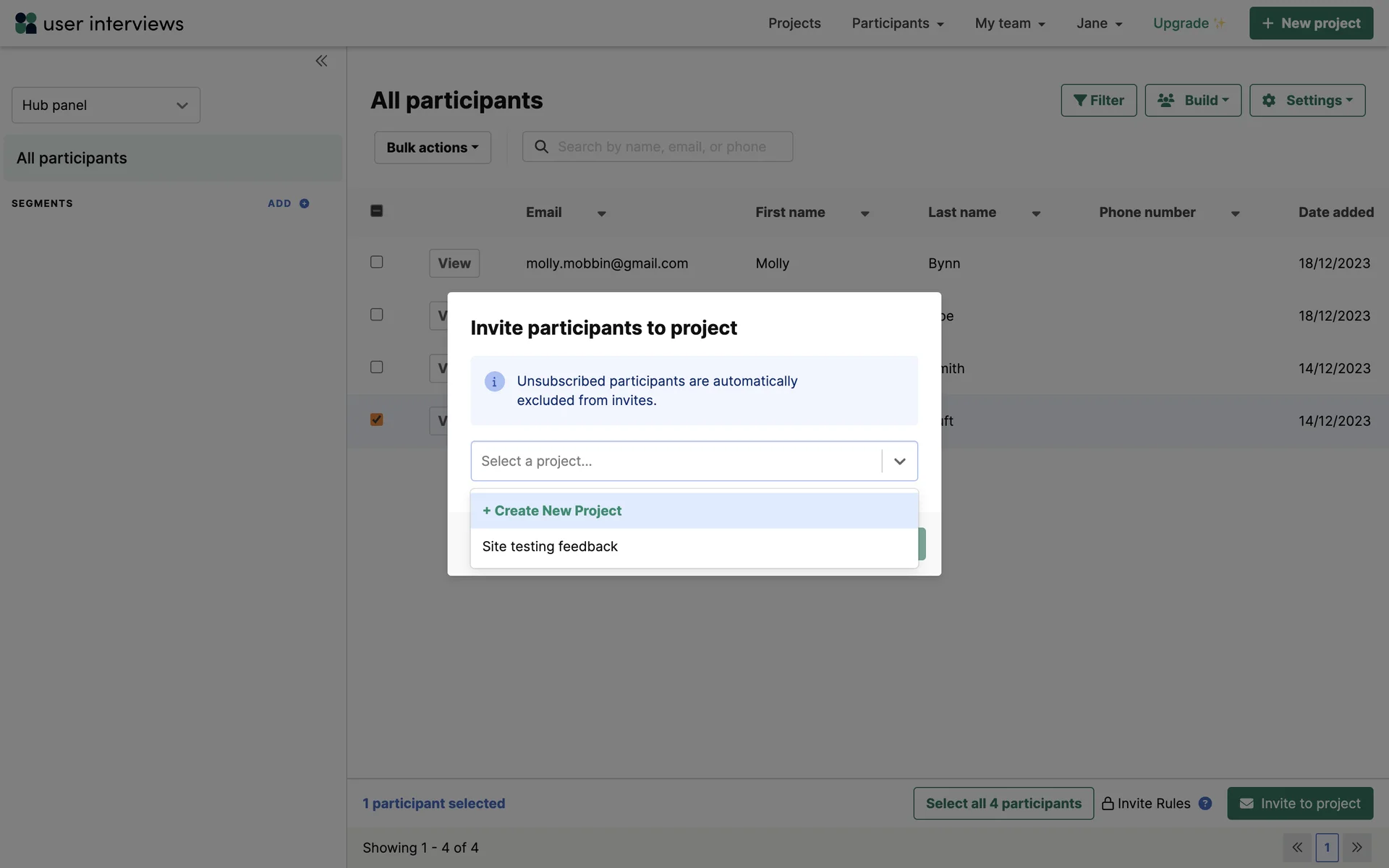1389x868 pixels.
Task: Click the user interviews logo
Action: click(99, 23)
